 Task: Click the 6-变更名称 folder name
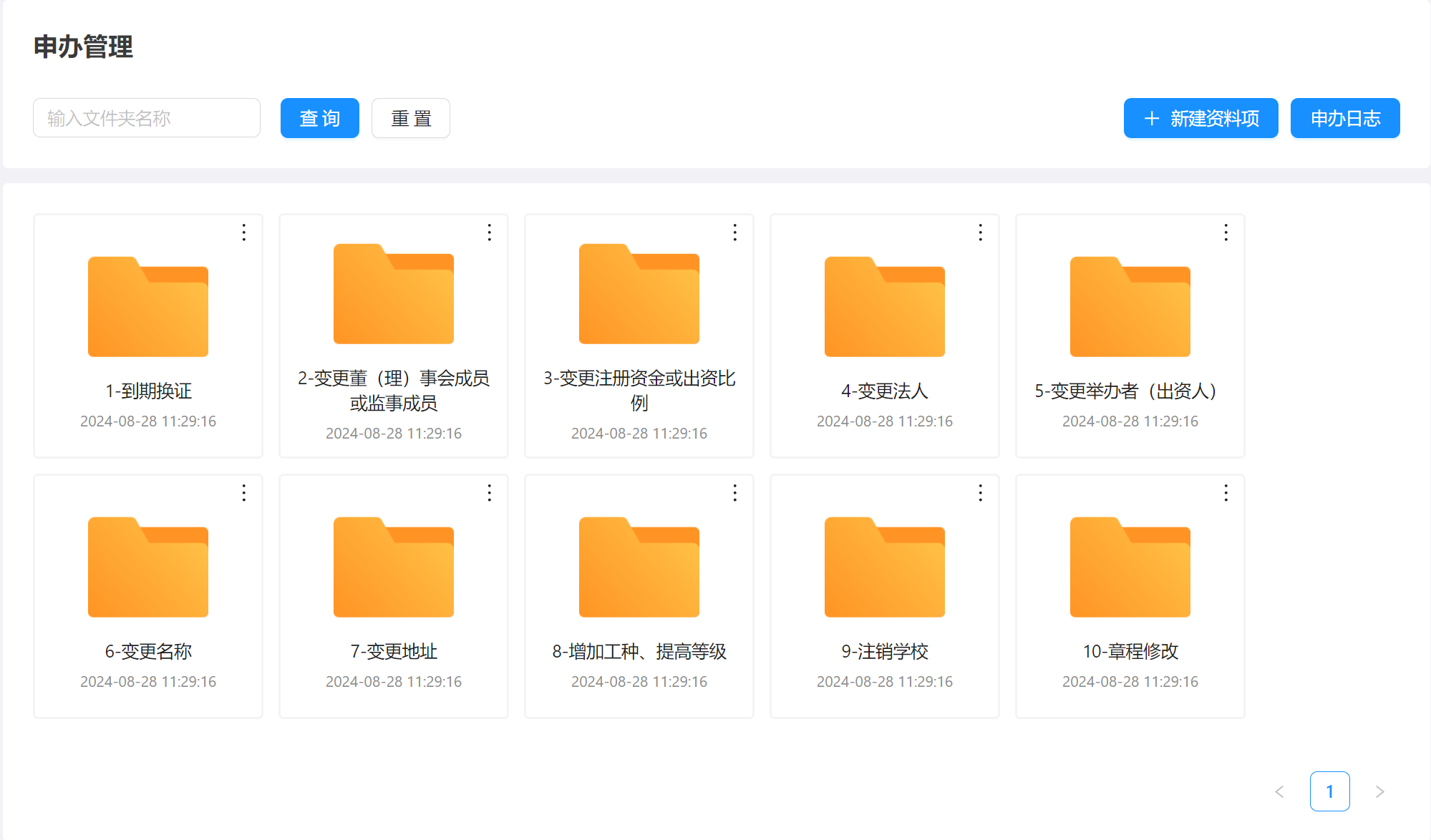(x=148, y=651)
